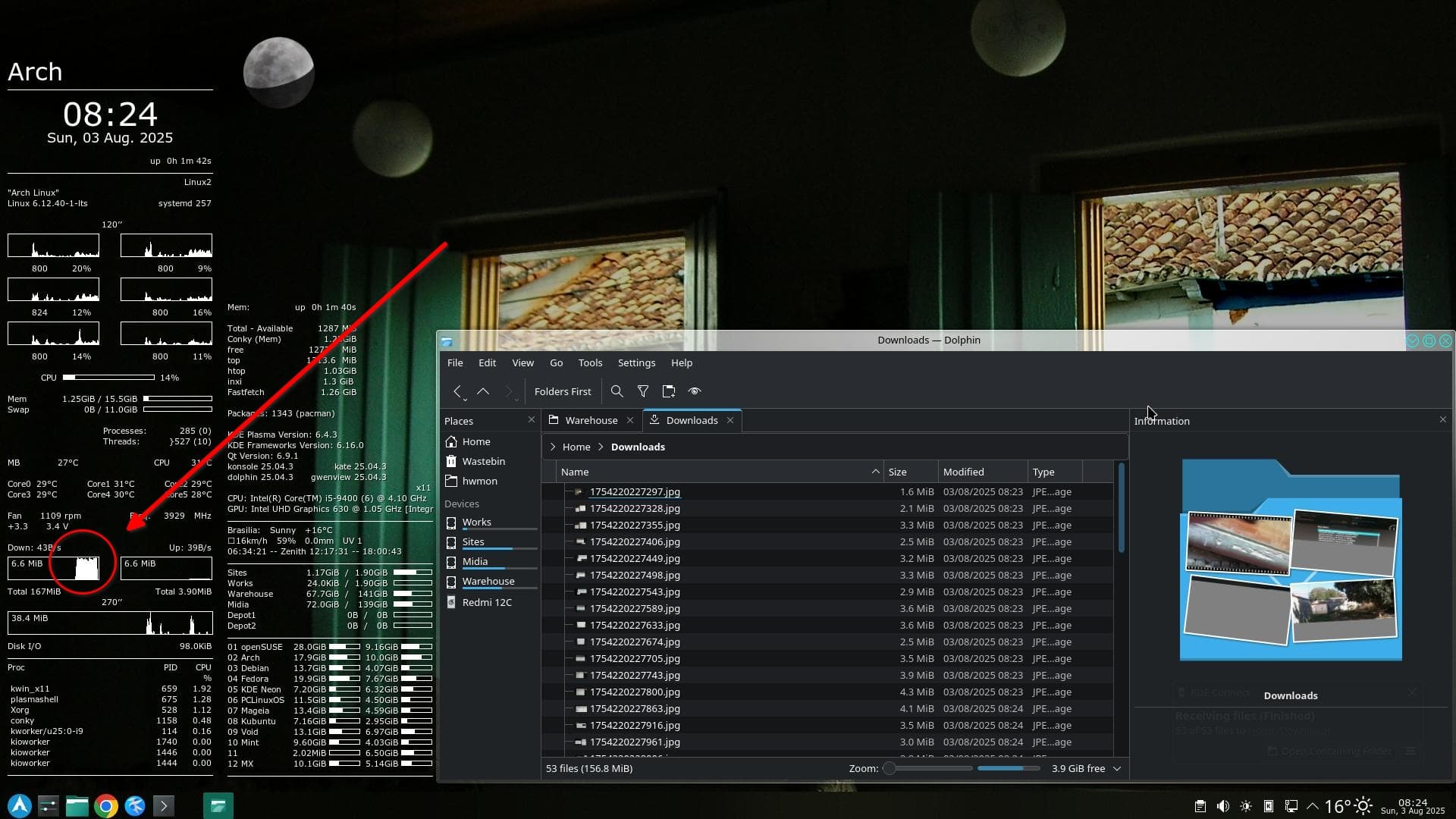The width and height of the screenshot is (1456, 819).
Task: Click the filter funnel toolbar icon
Action: (642, 391)
